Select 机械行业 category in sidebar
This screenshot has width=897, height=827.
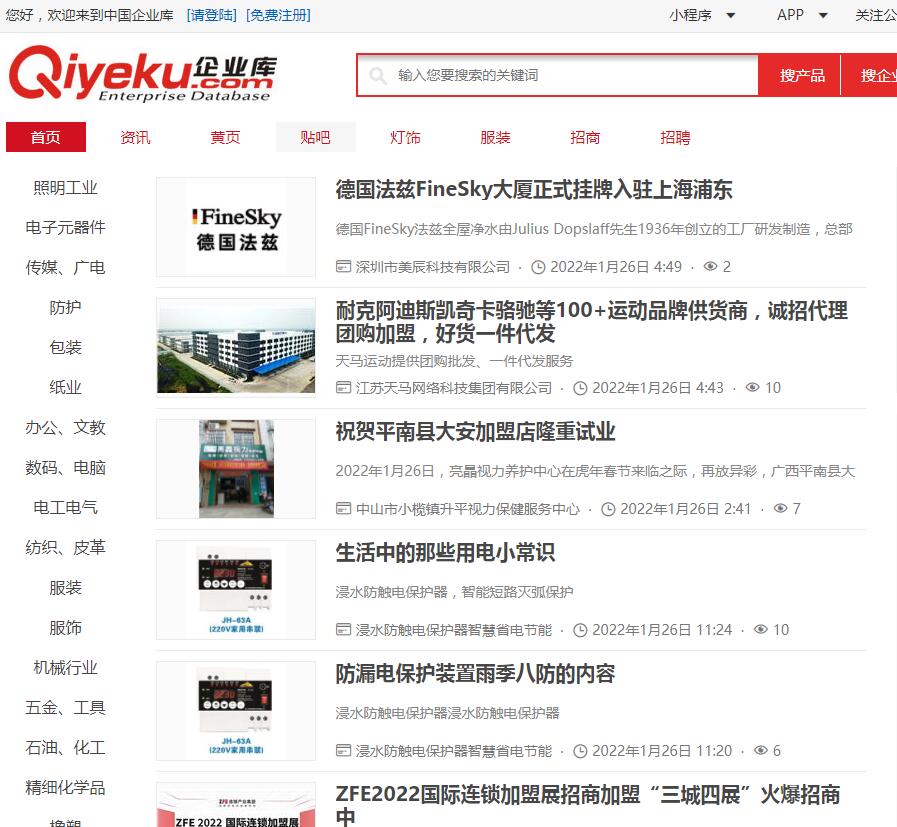tap(65, 668)
